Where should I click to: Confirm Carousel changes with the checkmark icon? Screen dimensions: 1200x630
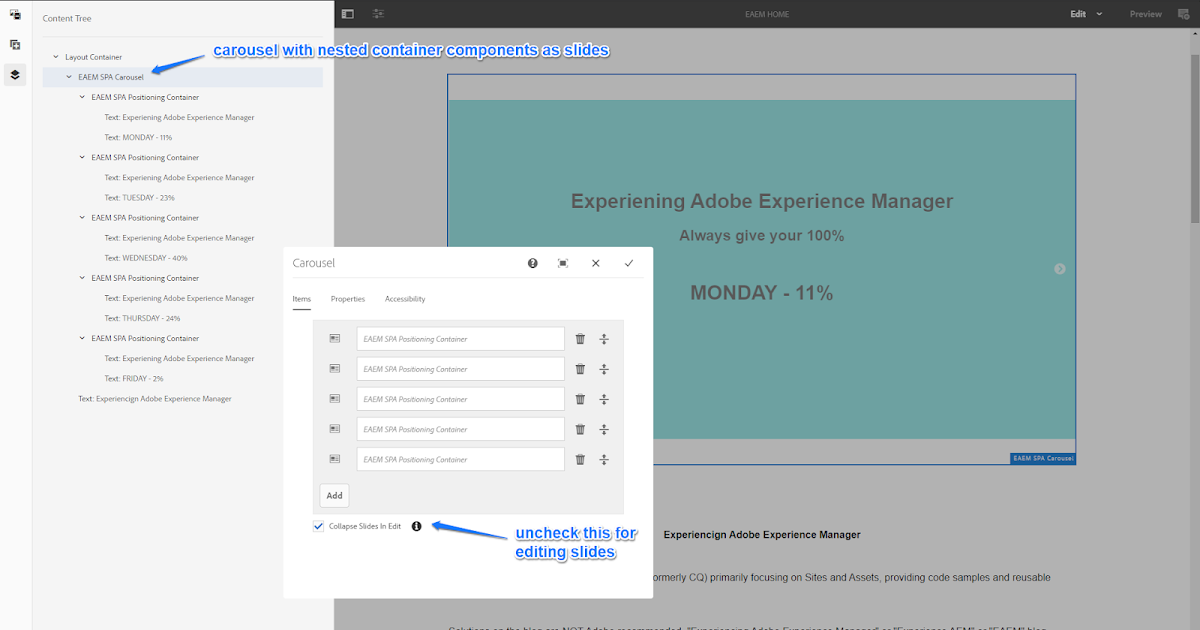[x=629, y=263]
